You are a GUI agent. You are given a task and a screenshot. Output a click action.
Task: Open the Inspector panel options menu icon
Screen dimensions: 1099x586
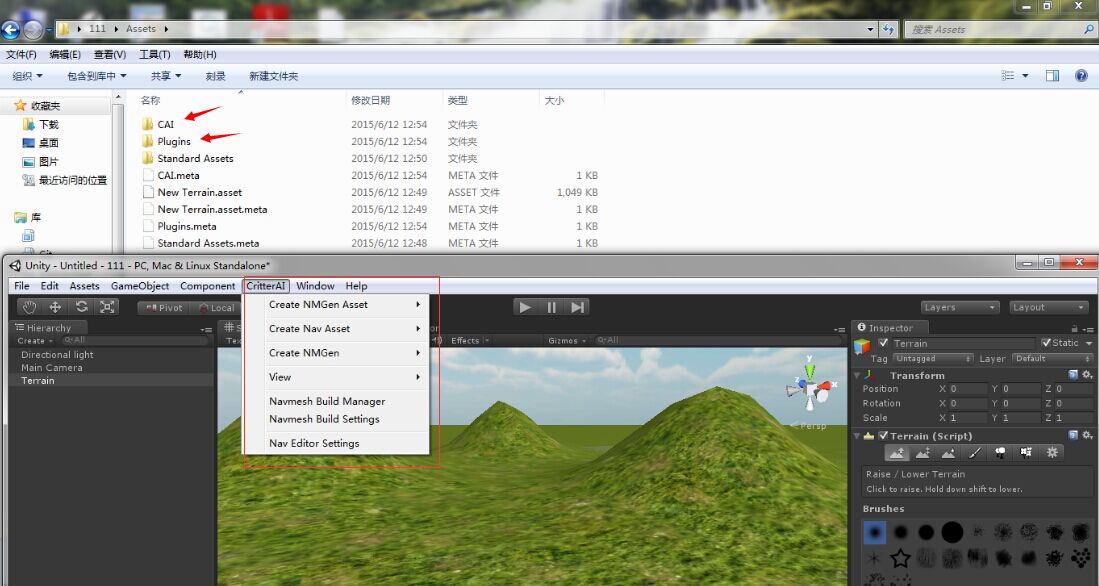pyautogui.click(x=1088, y=329)
